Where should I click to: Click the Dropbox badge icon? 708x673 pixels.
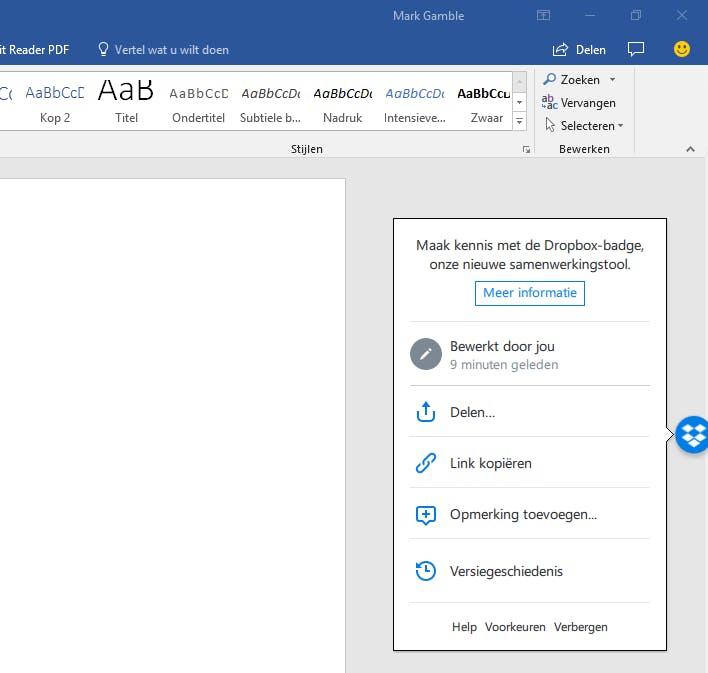coord(692,434)
